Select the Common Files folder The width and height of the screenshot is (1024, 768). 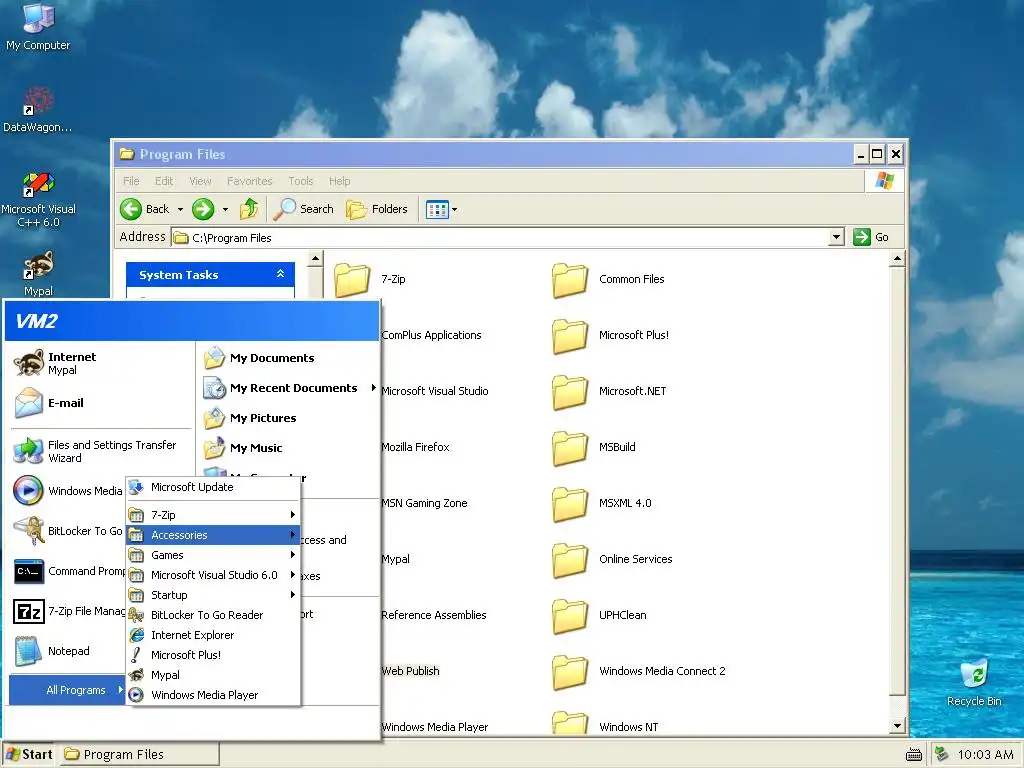pyautogui.click(x=608, y=280)
